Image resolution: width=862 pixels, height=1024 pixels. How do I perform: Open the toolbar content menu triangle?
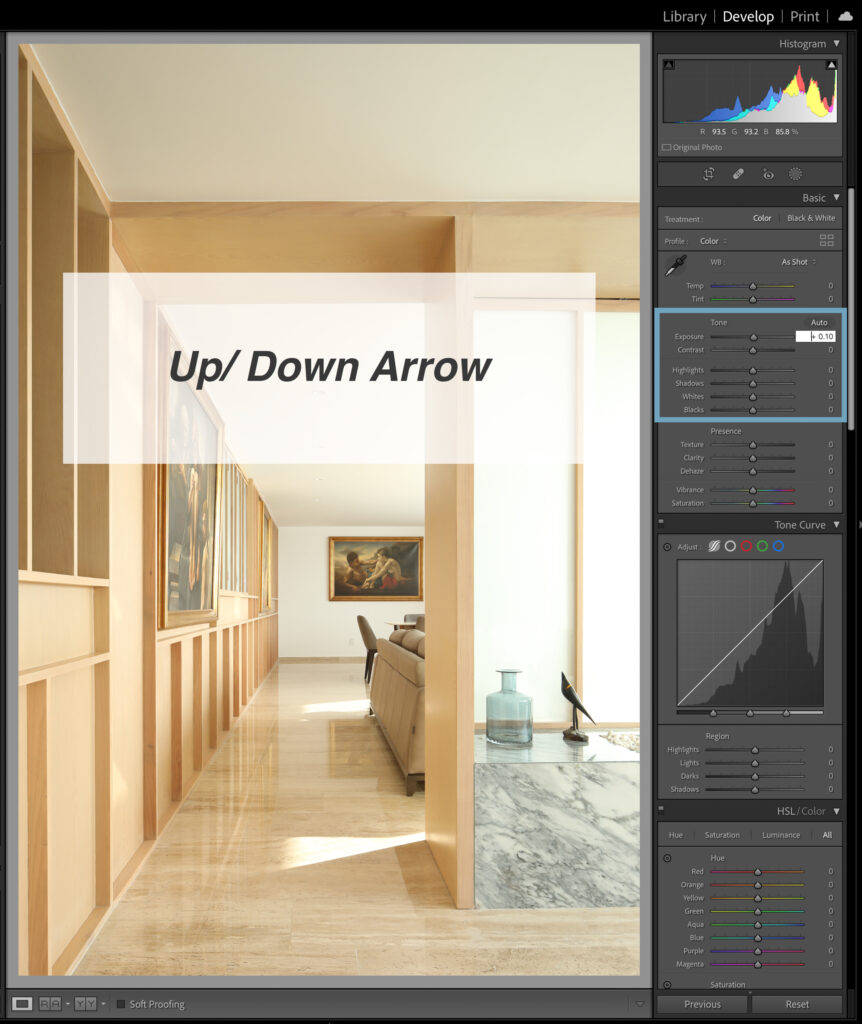[640, 1004]
